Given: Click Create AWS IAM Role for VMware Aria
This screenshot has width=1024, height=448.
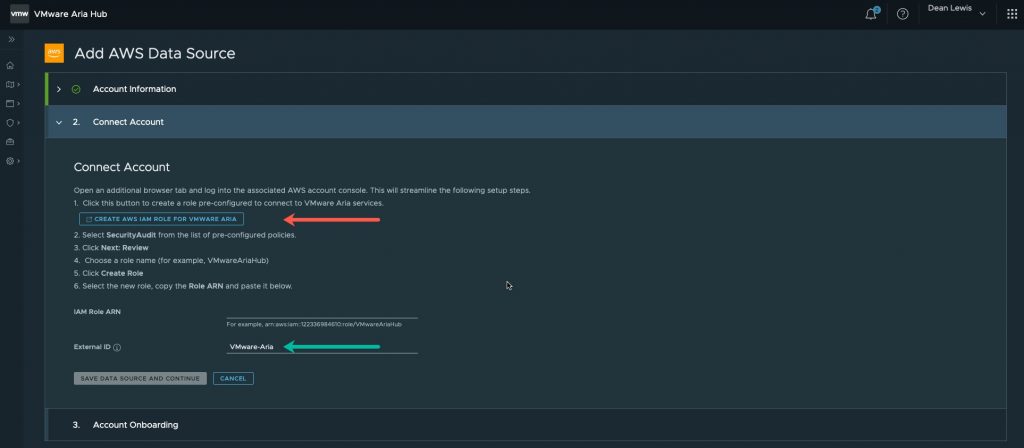Looking at the screenshot, I should click(x=161, y=219).
